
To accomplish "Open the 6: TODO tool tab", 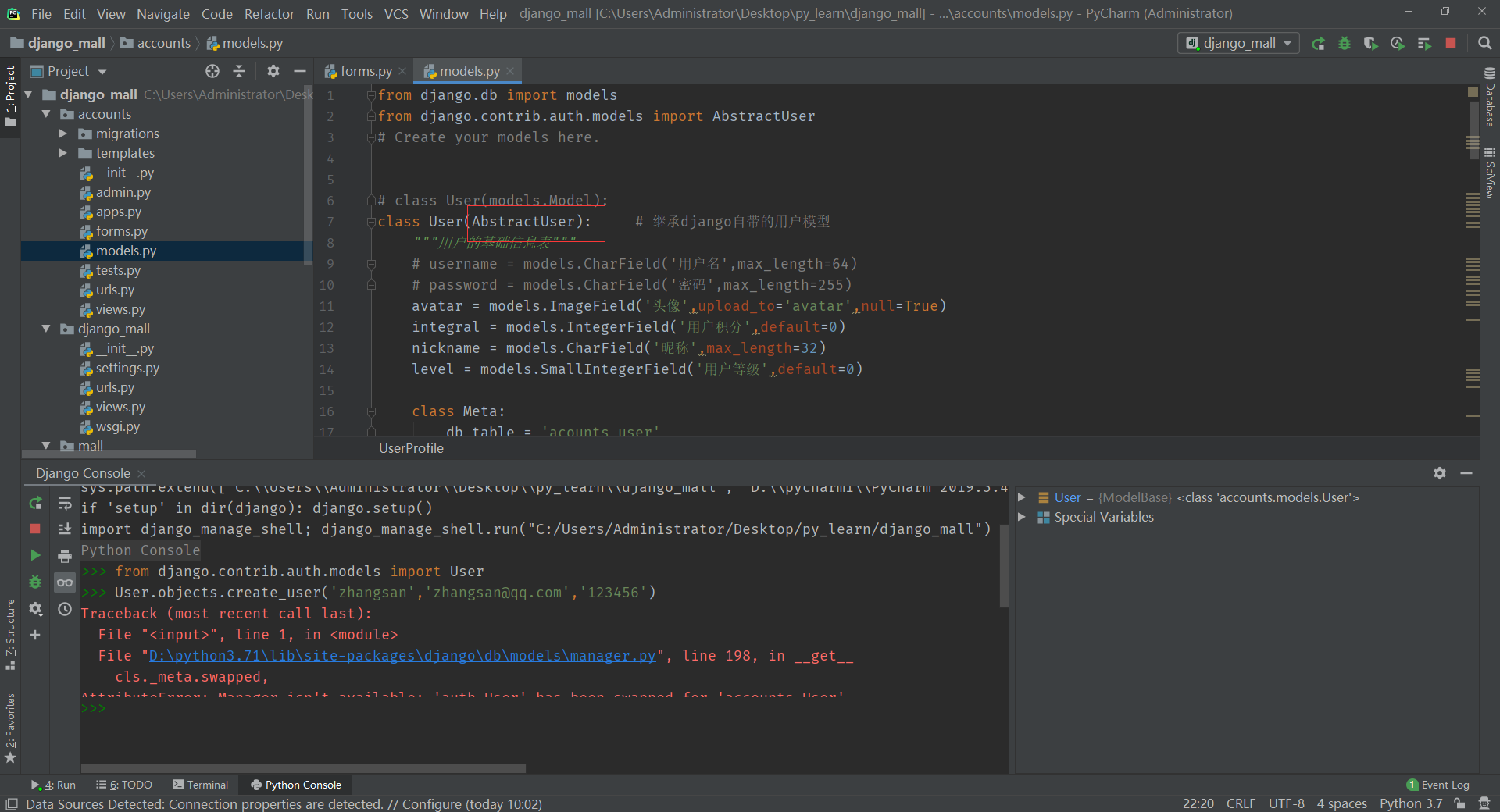I will [124, 785].
